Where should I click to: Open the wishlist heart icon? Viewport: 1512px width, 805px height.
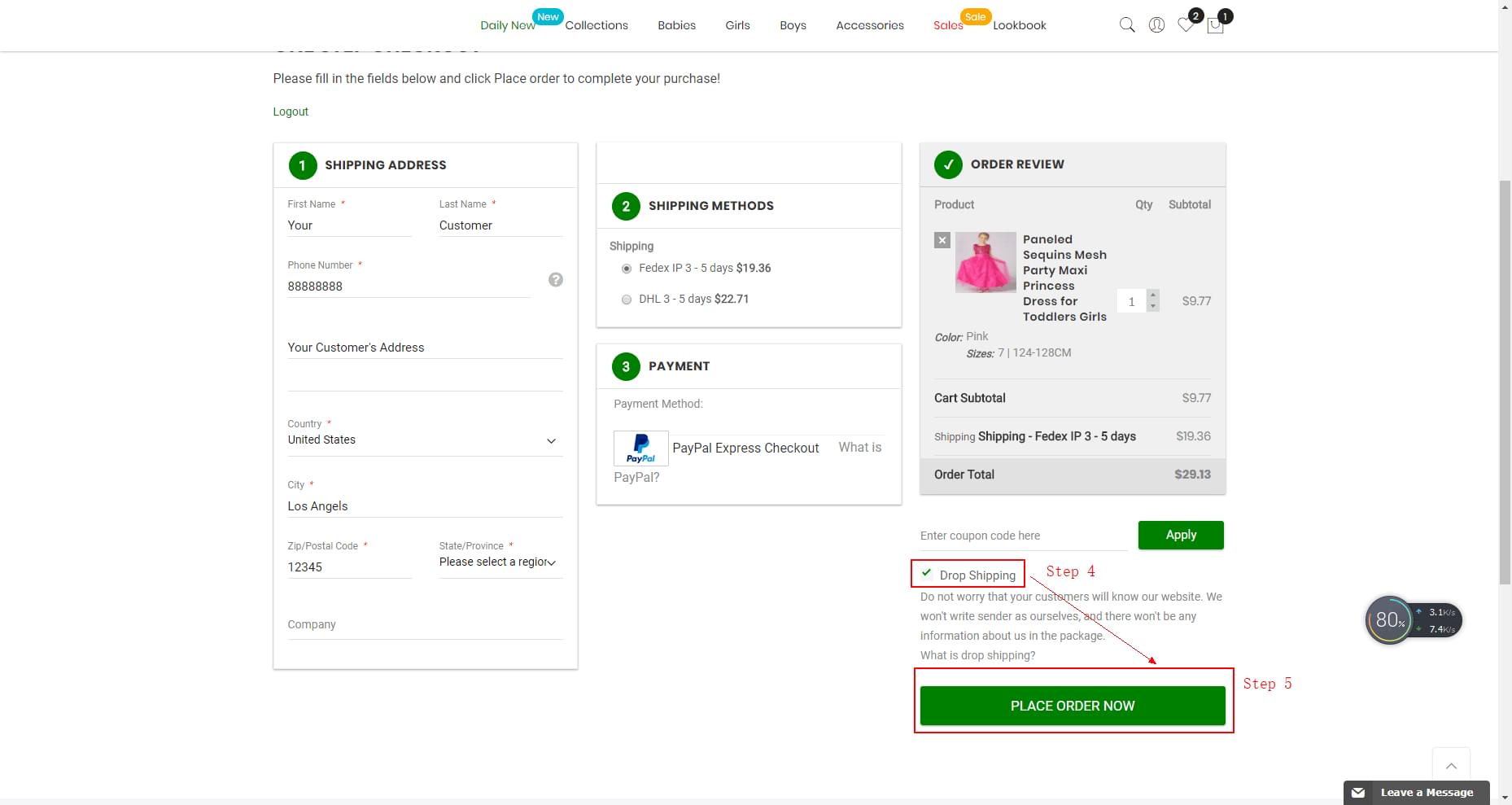click(1186, 26)
